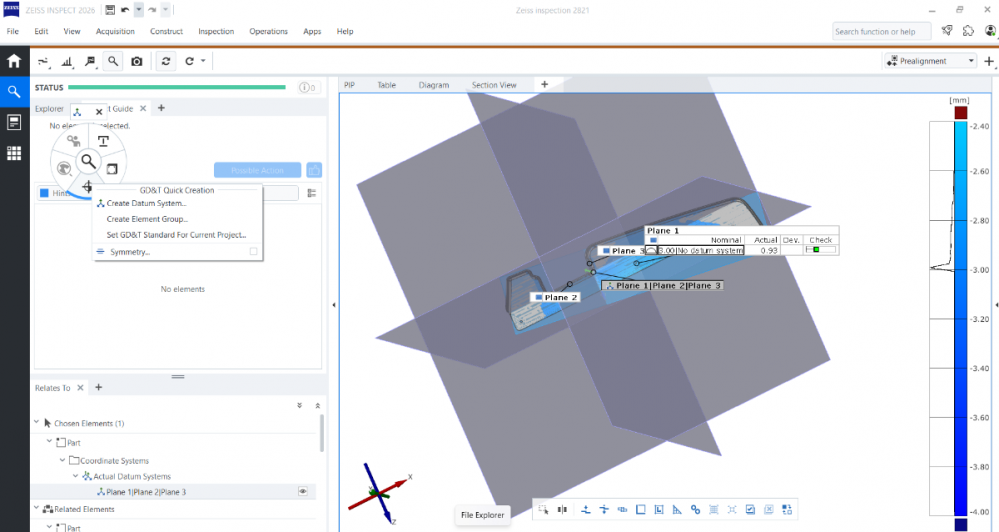Open the grid apps icon in sidebar
This screenshot has height=532, width=999.
coord(14,153)
